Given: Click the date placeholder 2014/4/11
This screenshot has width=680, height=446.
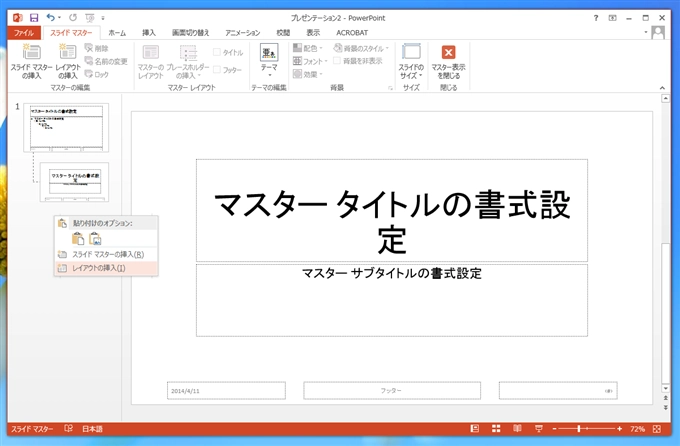Looking at the screenshot, I should coord(226,390).
